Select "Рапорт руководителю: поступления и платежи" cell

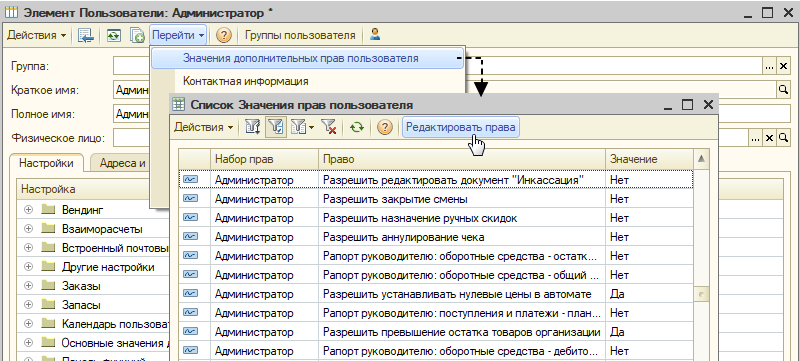[x=462, y=313]
